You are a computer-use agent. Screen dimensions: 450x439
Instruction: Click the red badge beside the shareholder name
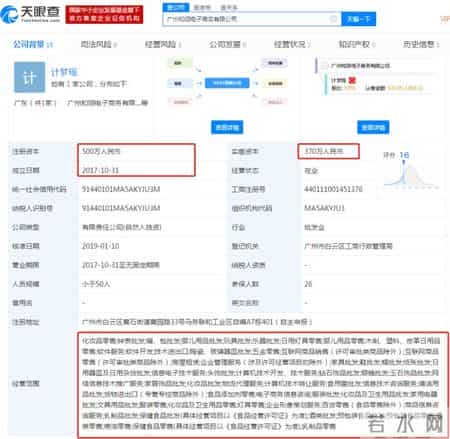[x=352, y=80]
